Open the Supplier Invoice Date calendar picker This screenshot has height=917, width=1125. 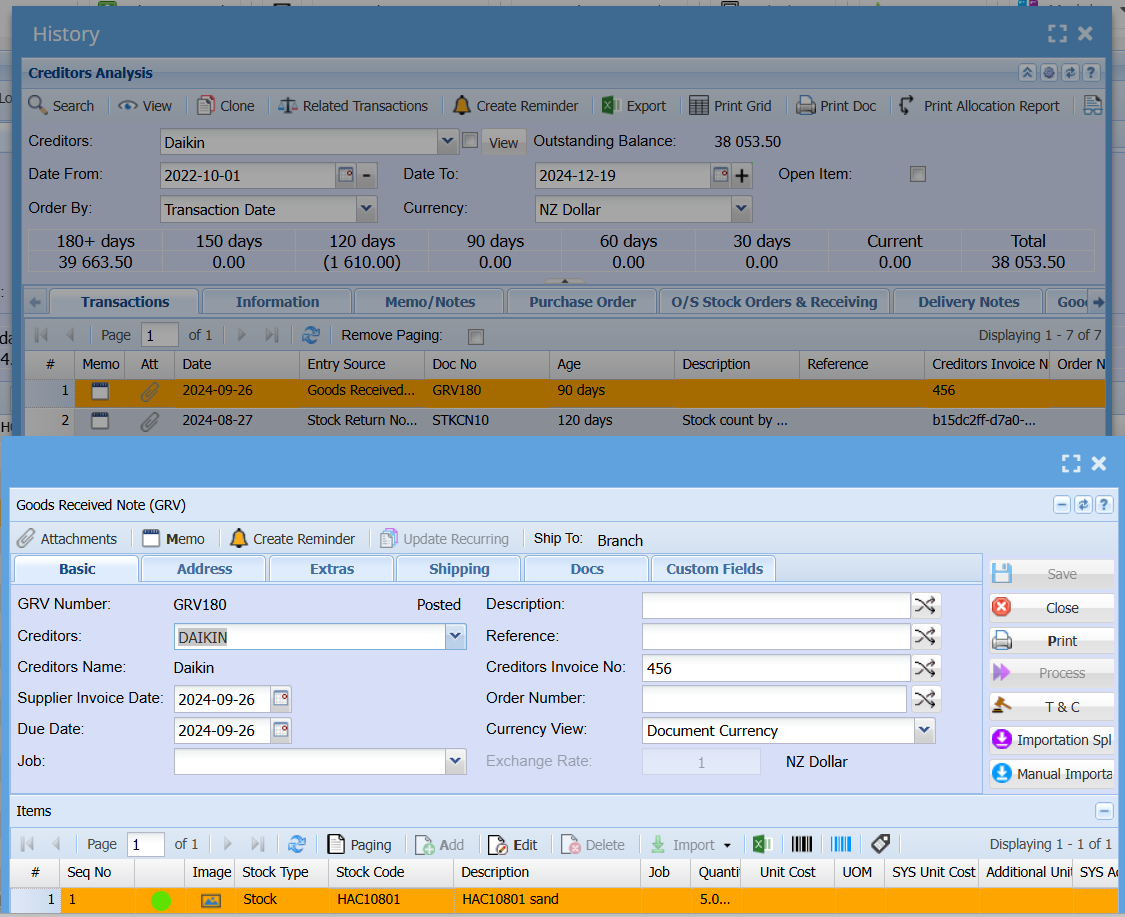pyautogui.click(x=281, y=699)
